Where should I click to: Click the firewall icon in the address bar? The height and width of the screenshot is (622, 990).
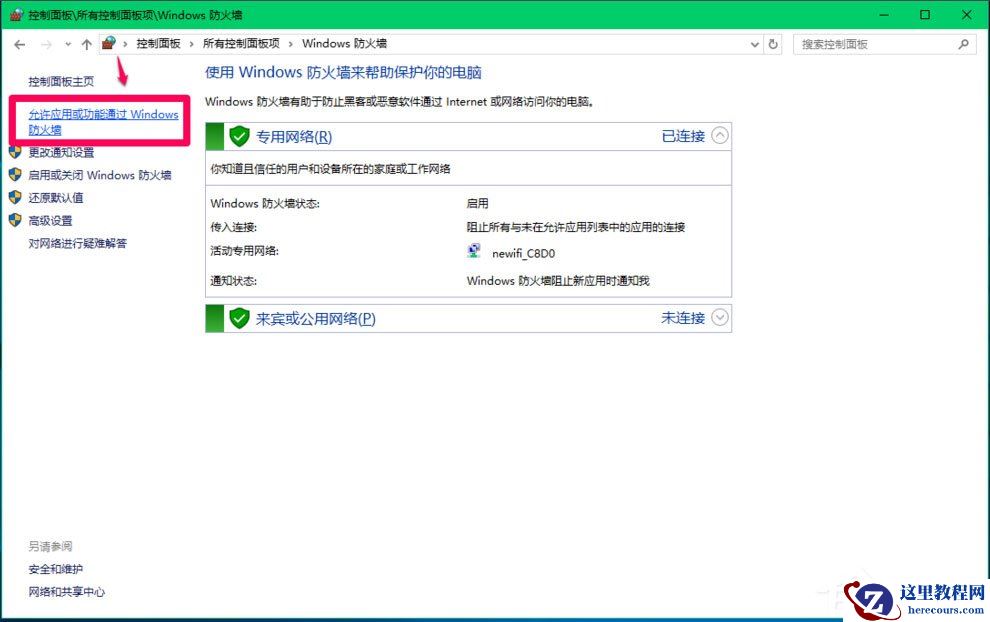(110, 44)
